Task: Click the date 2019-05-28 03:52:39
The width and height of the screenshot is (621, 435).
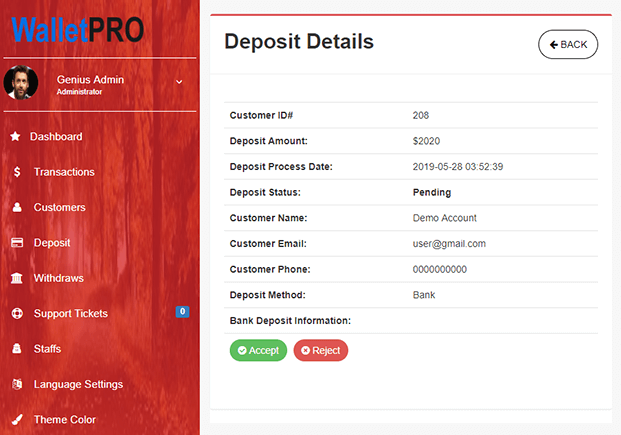Action: click(x=458, y=166)
